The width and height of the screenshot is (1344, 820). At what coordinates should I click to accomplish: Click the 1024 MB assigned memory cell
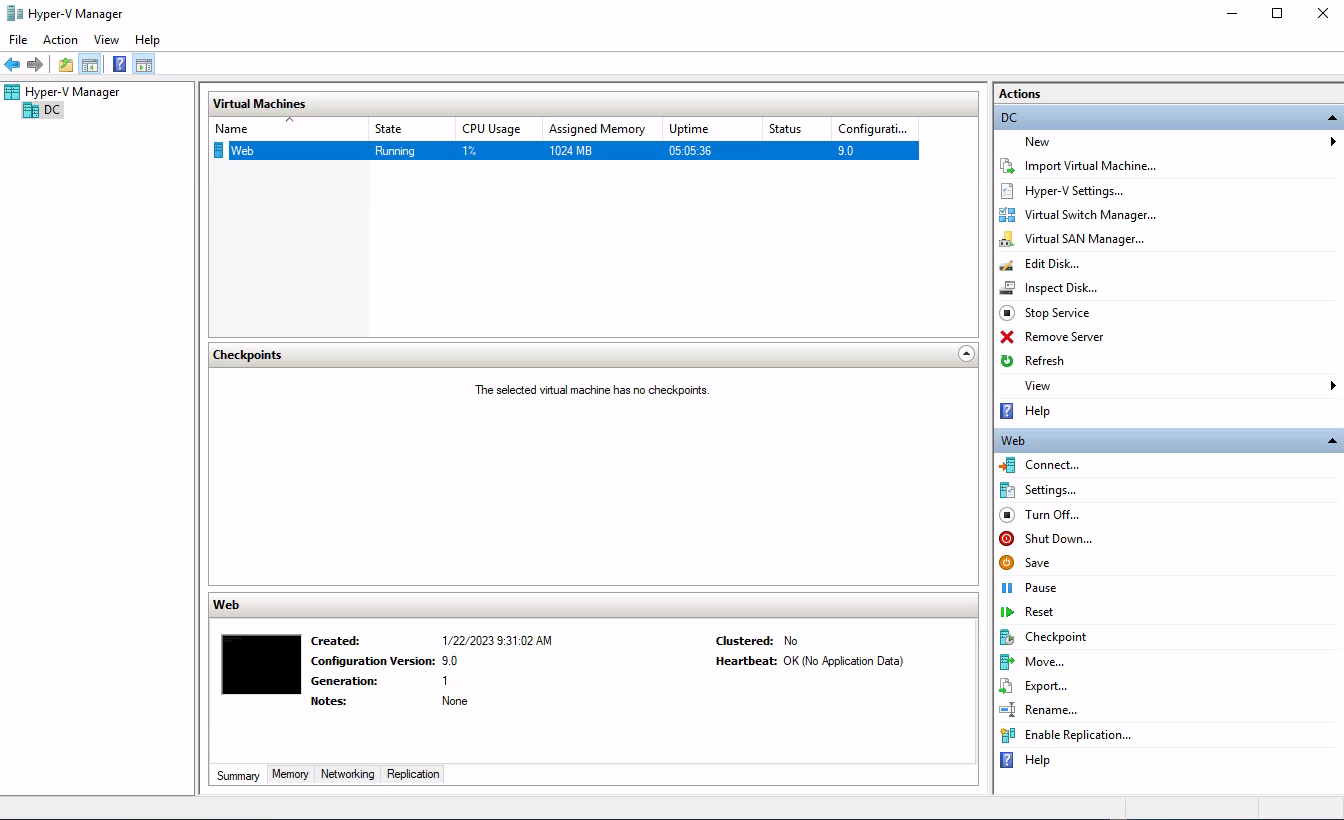click(x=570, y=151)
